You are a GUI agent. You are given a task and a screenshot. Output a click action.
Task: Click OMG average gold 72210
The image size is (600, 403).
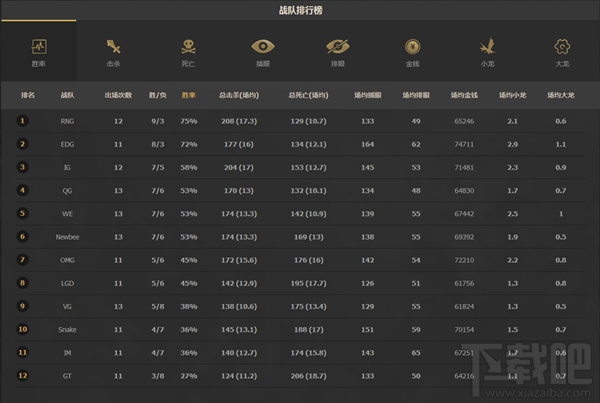point(464,260)
